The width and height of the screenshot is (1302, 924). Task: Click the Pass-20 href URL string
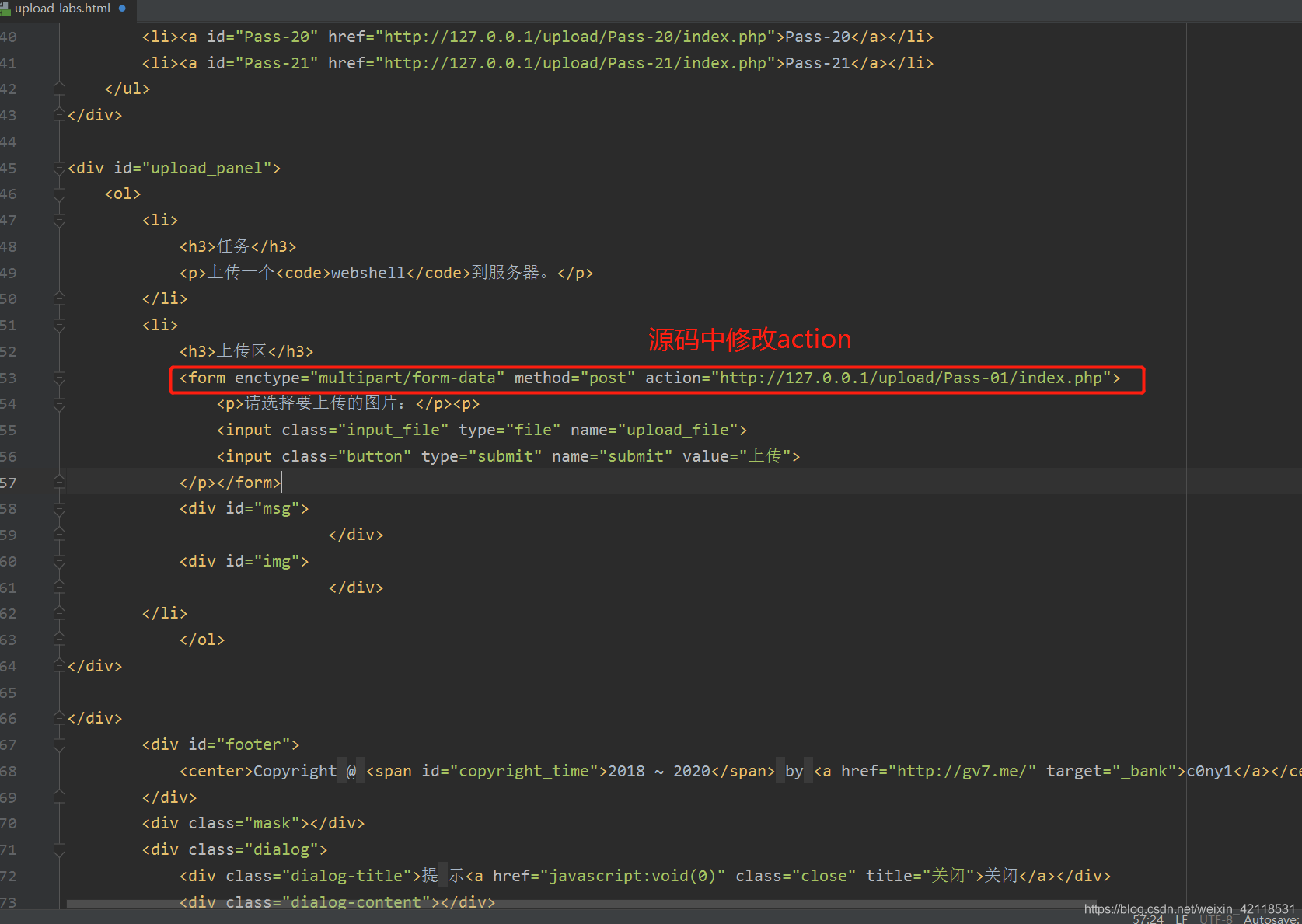575,37
